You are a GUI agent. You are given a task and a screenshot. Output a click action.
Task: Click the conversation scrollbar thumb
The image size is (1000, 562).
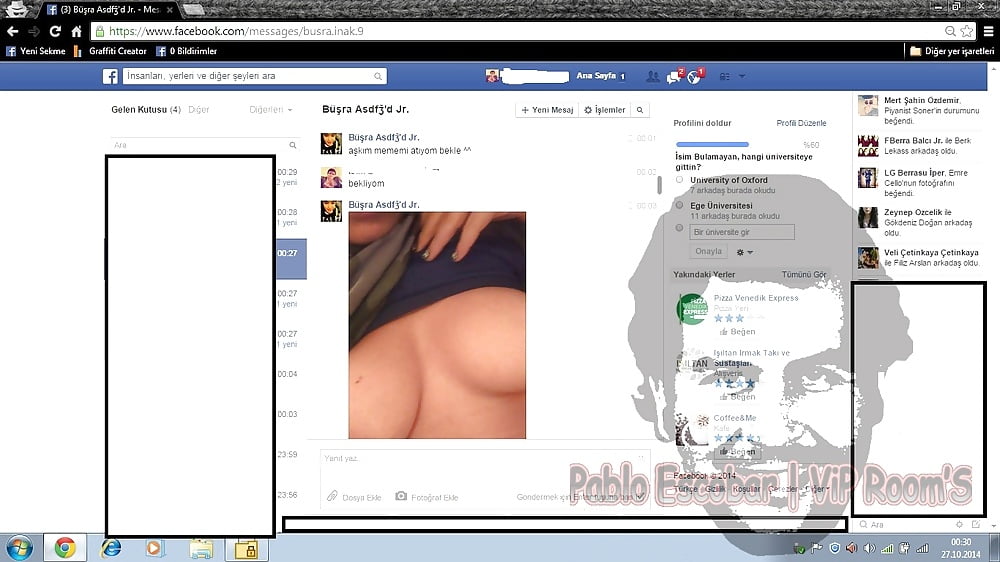pos(659,185)
